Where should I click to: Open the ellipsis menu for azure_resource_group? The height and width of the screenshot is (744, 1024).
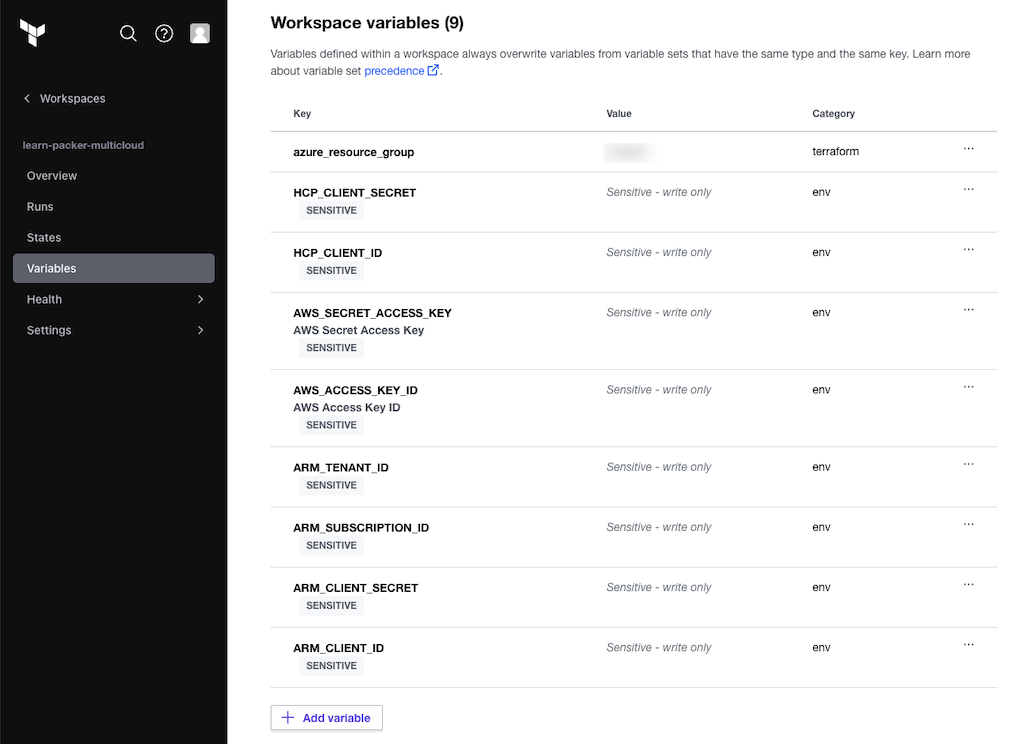pos(968,149)
